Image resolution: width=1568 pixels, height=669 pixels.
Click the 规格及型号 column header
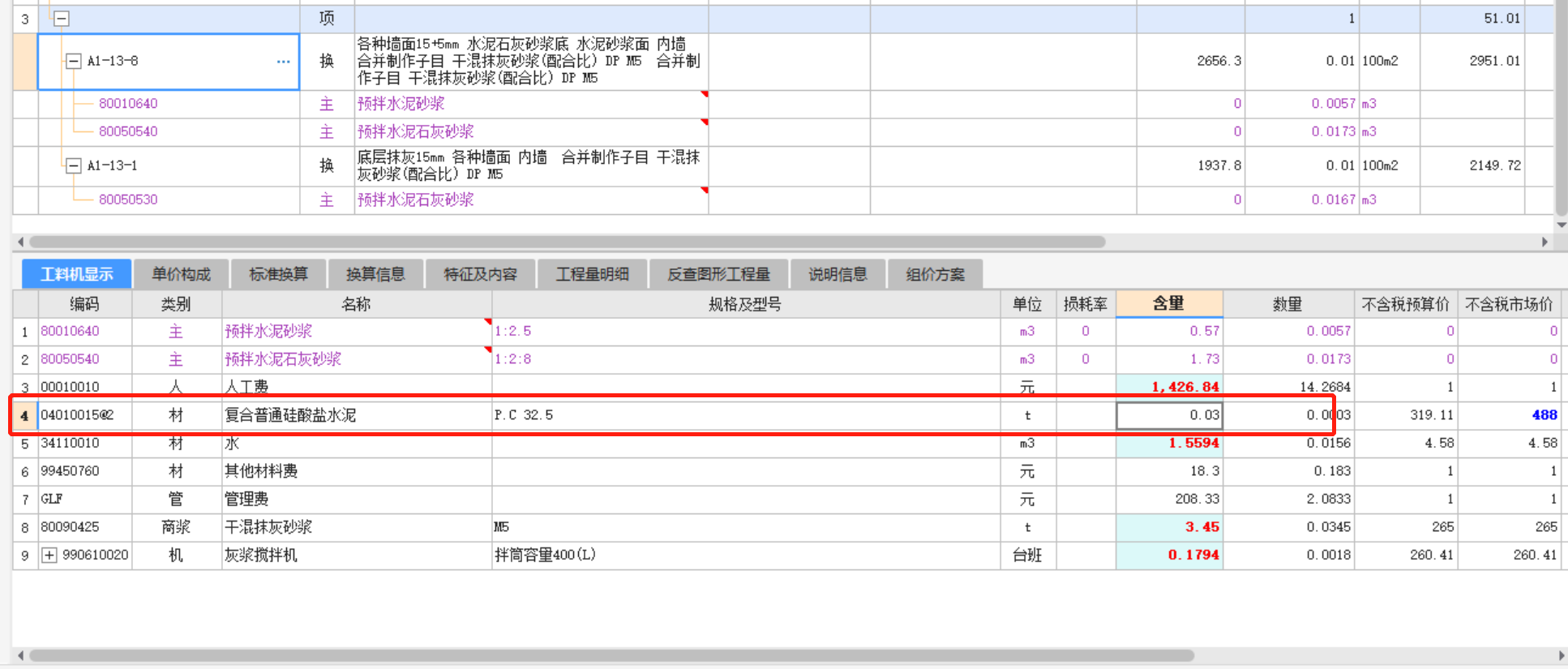(745, 304)
